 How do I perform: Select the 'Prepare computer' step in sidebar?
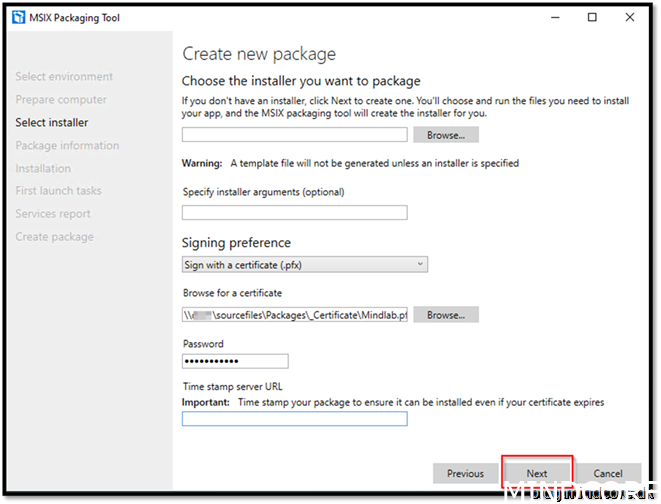tap(61, 100)
